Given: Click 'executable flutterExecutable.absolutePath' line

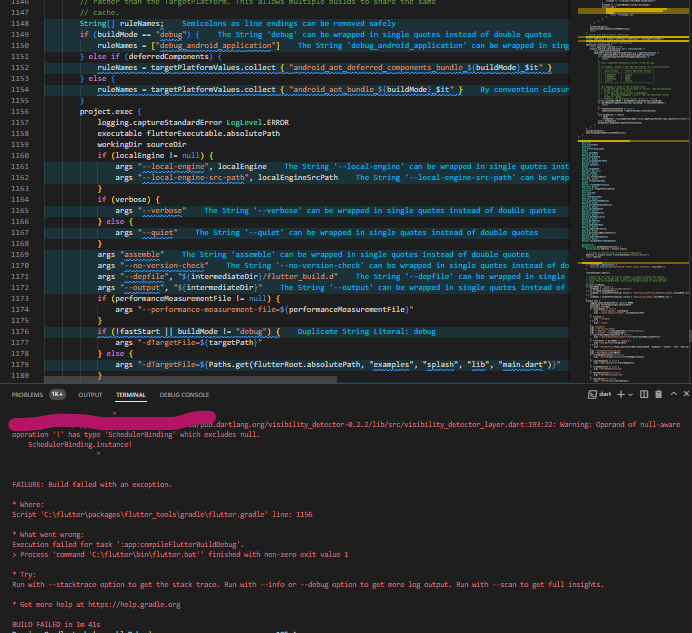Looking at the screenshot, I should click(x=188, y=133).
